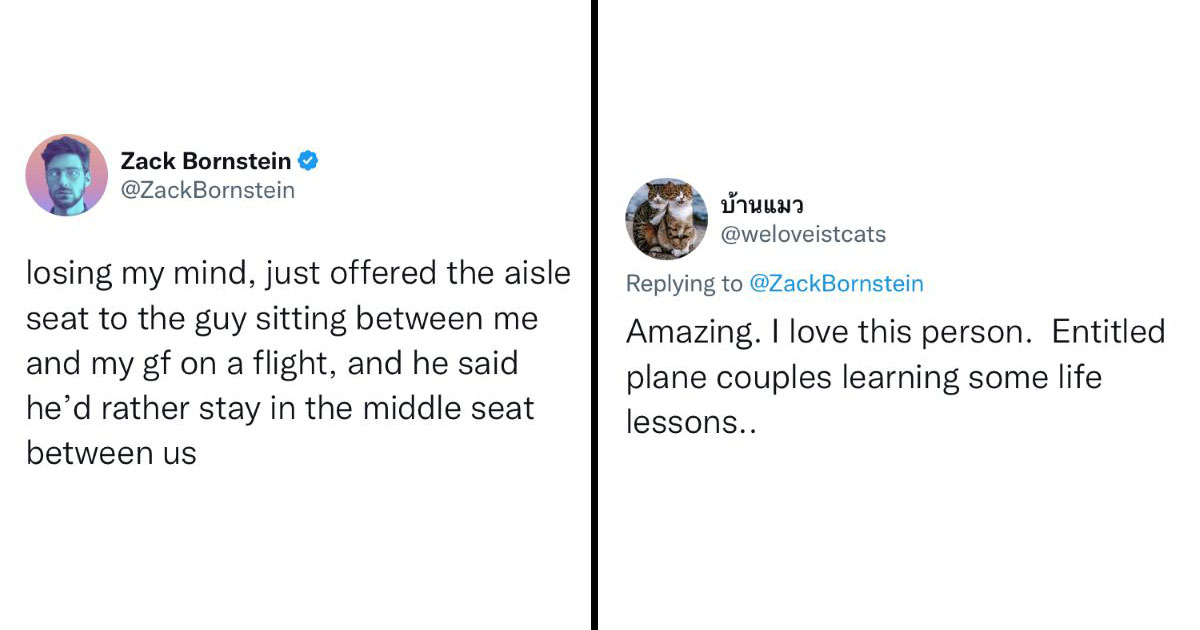Open the cats profile picture
1200x630 pixels.
tap(666, 219)
